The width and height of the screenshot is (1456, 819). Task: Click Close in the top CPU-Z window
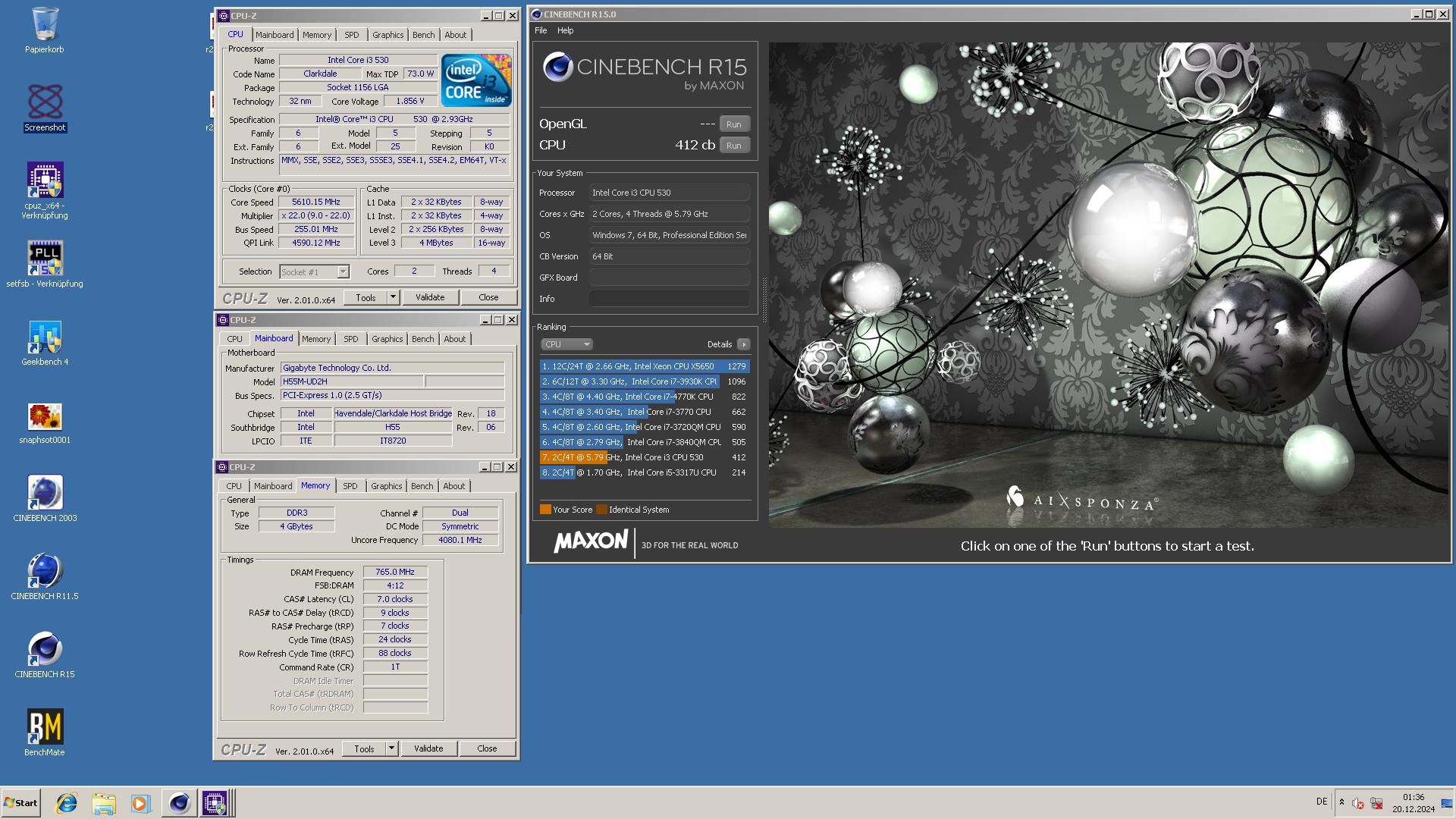coord(489,298)
